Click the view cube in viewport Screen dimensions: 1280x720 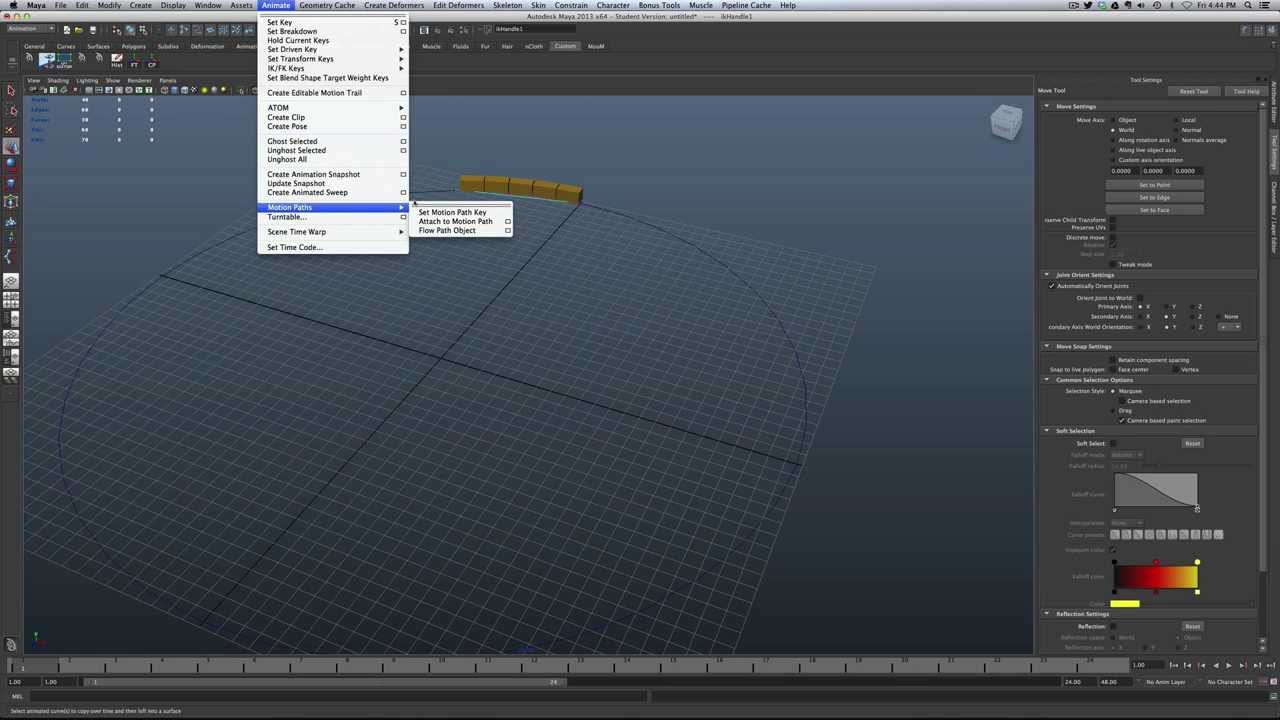(x=1006, y=123)
